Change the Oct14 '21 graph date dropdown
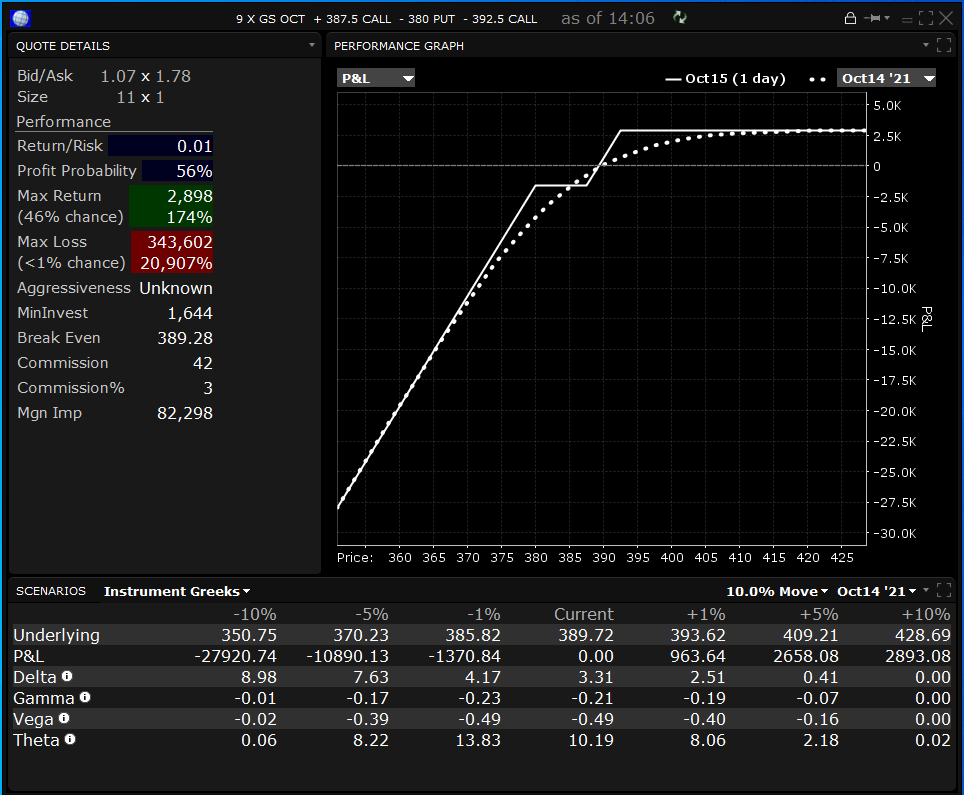 point(886,78)
